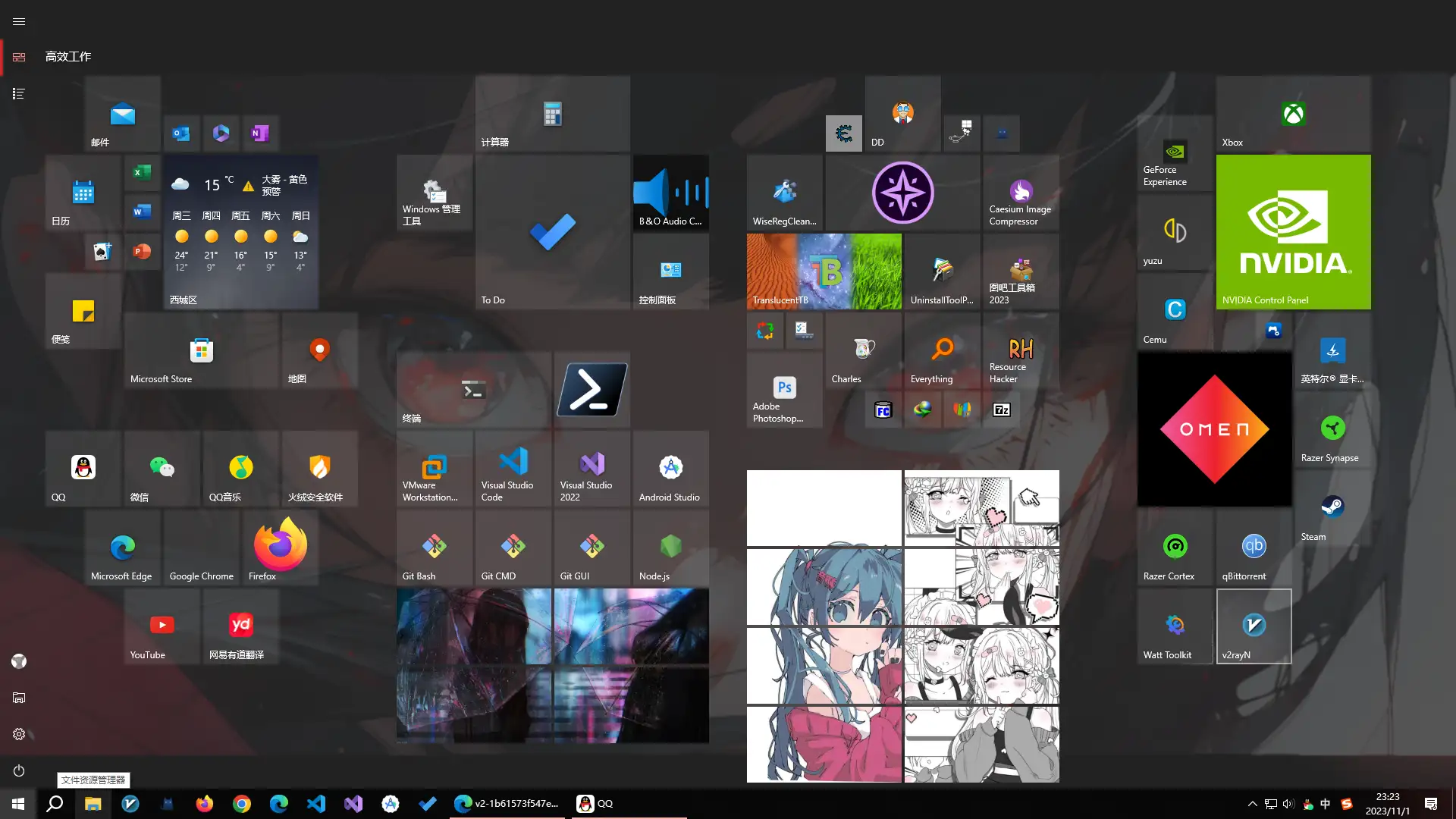Open the DD tile
This screenshot has height=819, width=1456.
(902, 114)
